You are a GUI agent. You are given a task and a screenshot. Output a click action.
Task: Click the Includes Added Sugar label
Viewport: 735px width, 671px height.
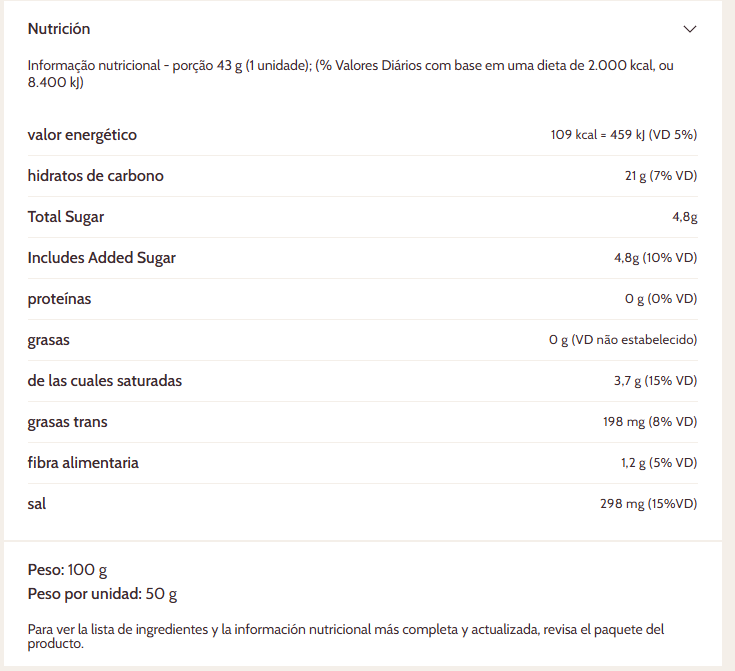click(101, 258)
